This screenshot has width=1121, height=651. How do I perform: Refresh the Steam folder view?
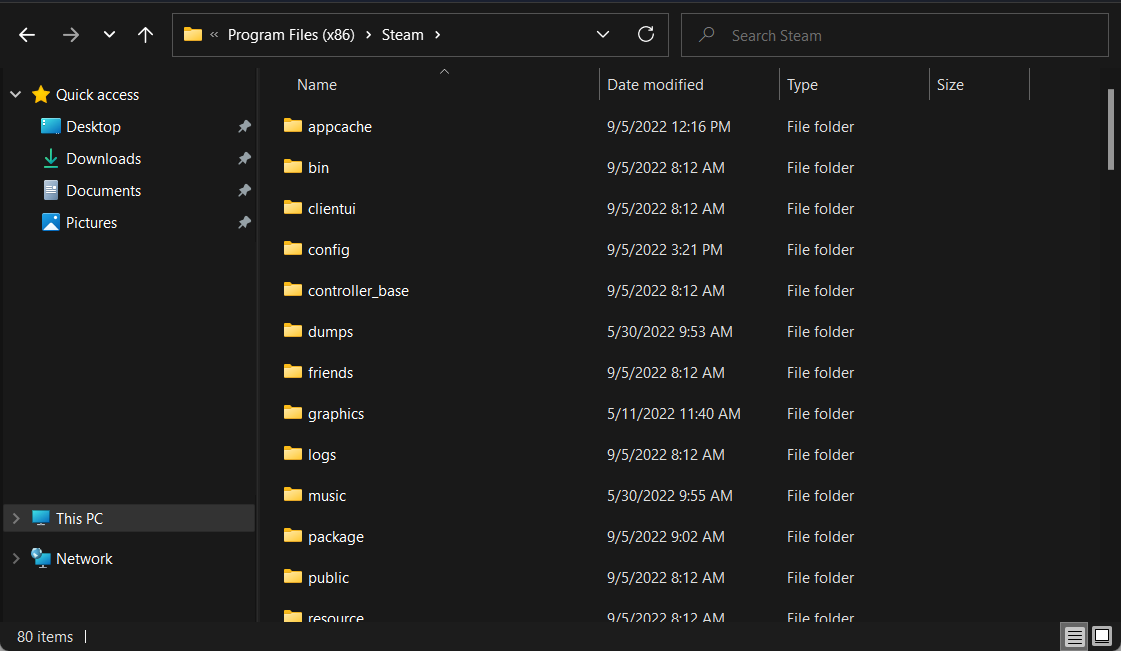click(x=646, y=34)
